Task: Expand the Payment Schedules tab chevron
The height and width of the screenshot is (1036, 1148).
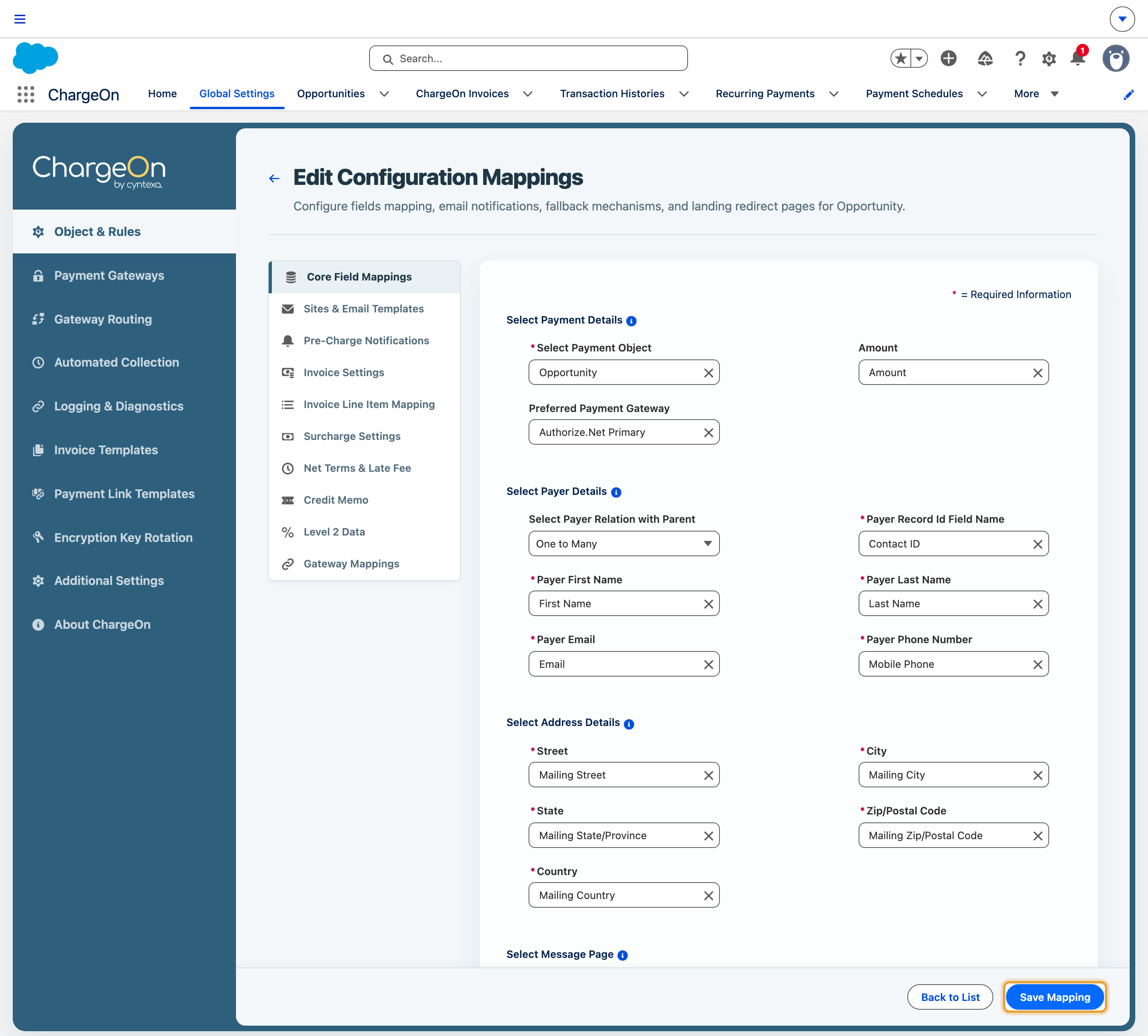Action: [x=982, y=94]
